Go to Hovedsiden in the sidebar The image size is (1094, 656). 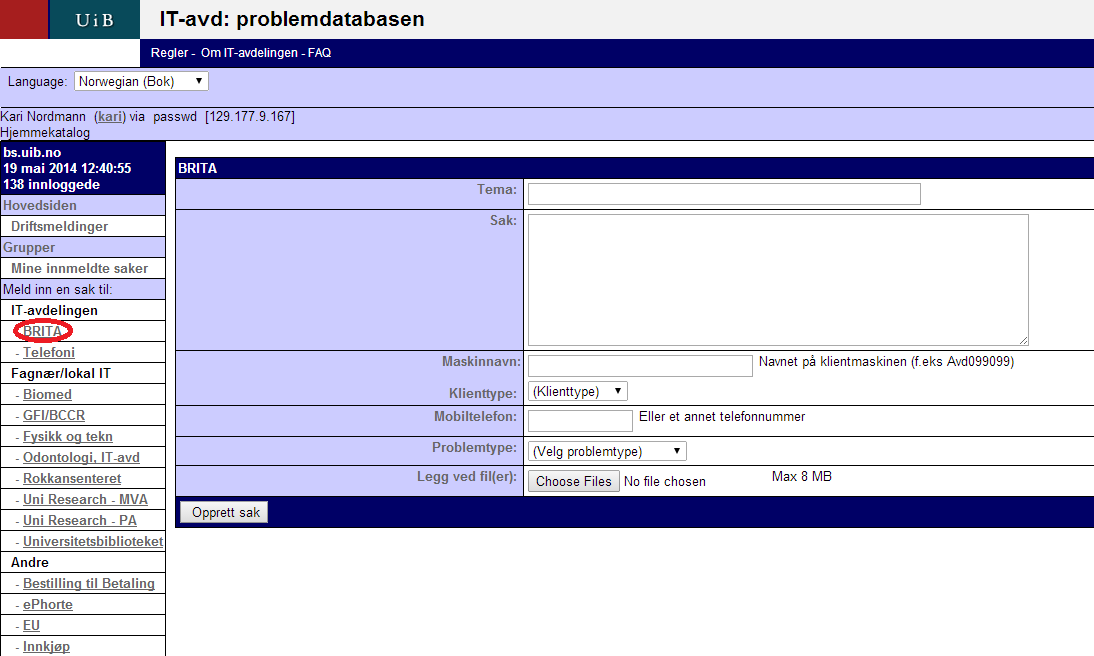click(x=40, y=205)
